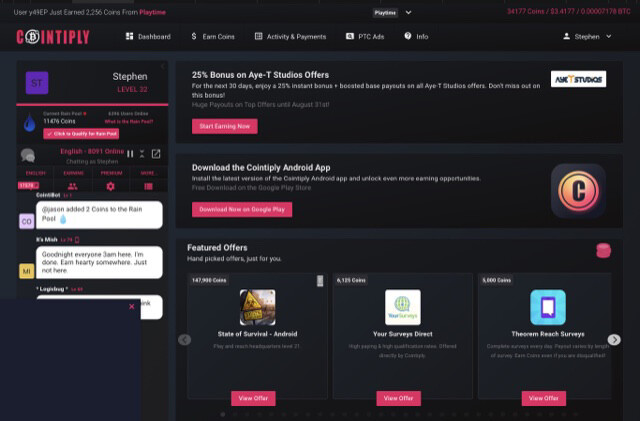Switch to the Premium chat tab
The height and width of the screenshot is (421, 640).
click(x=111, y=173)
